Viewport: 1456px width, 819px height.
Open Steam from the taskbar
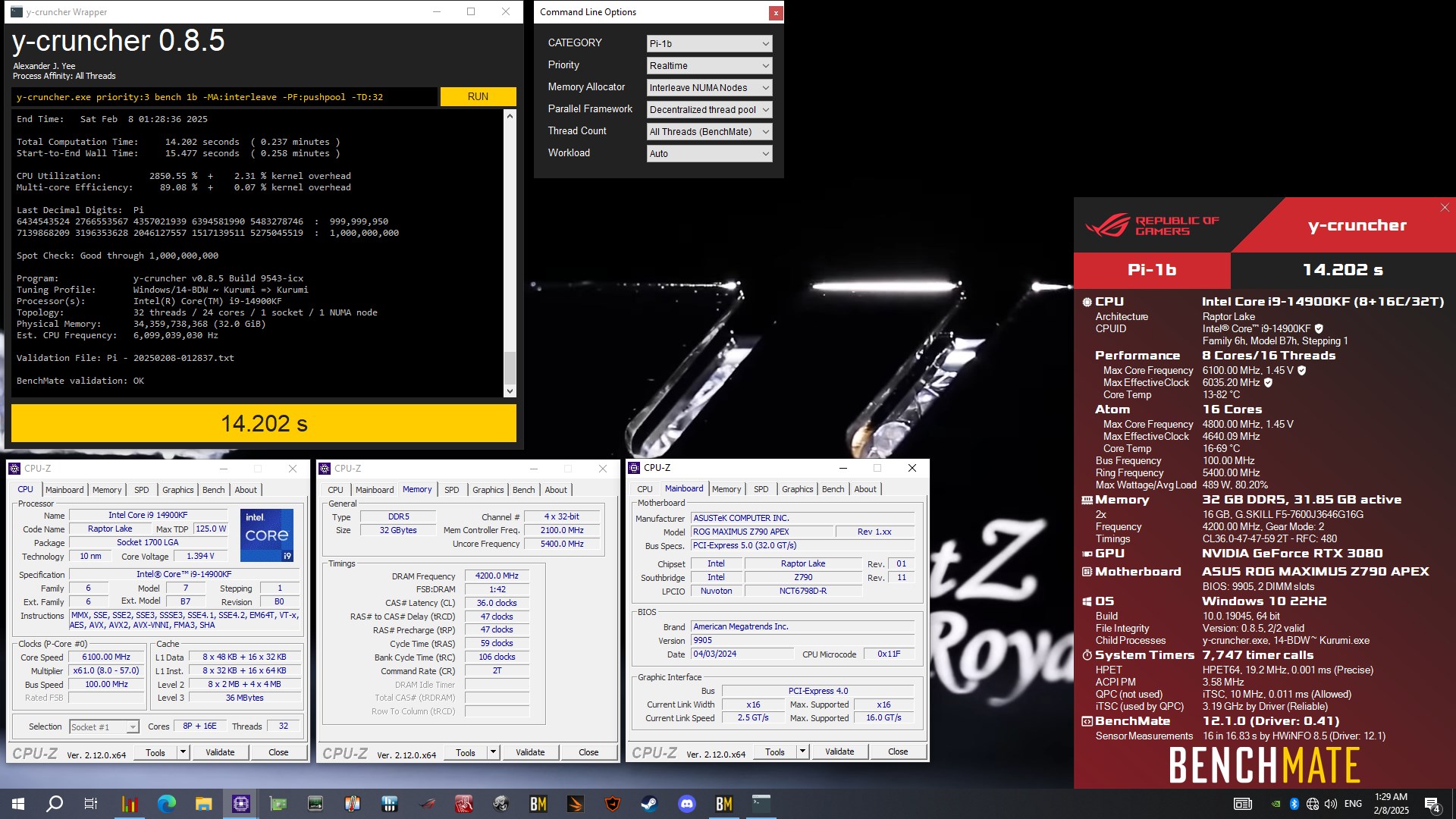(649, 804)
